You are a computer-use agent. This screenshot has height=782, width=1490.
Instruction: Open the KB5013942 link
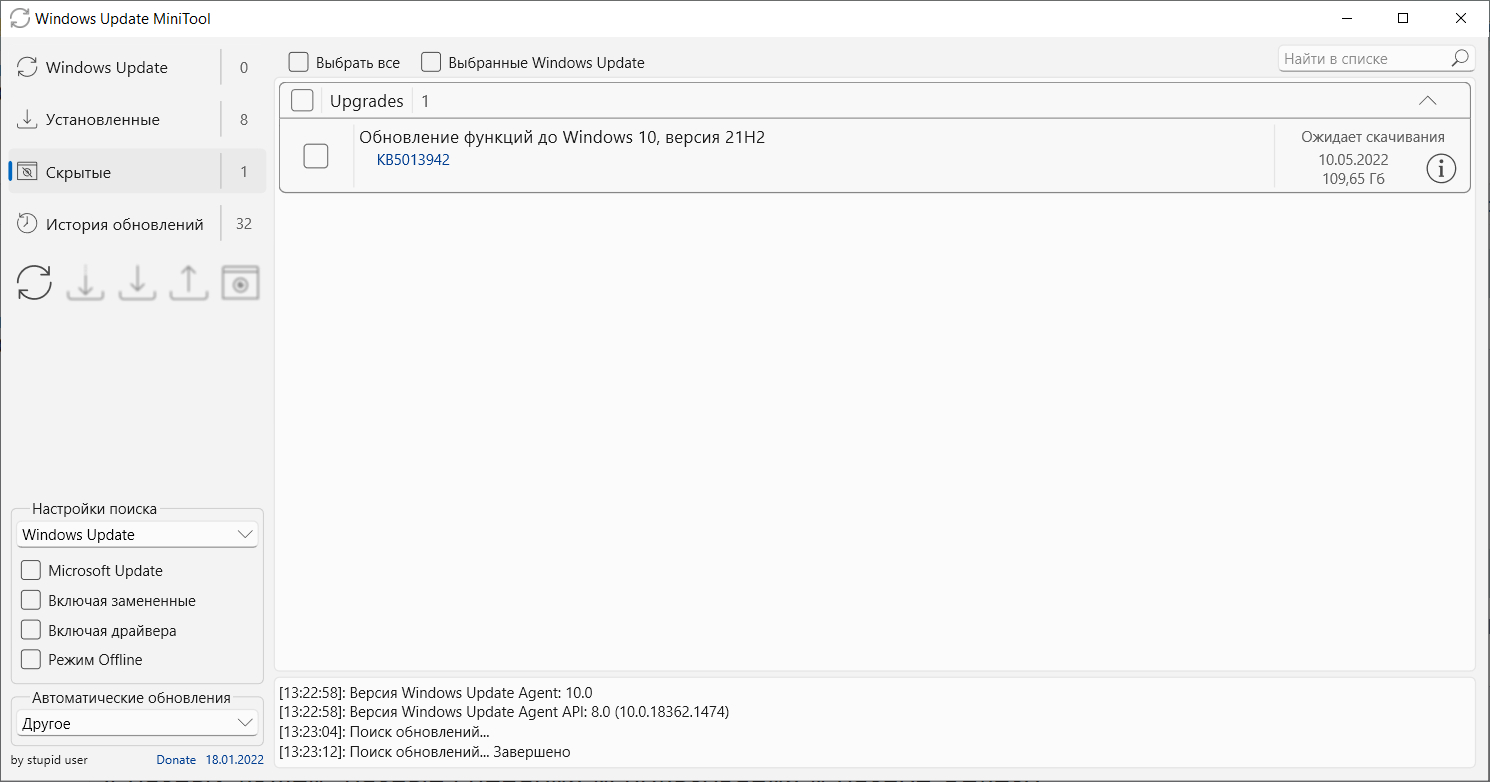[x=413, y=160]
